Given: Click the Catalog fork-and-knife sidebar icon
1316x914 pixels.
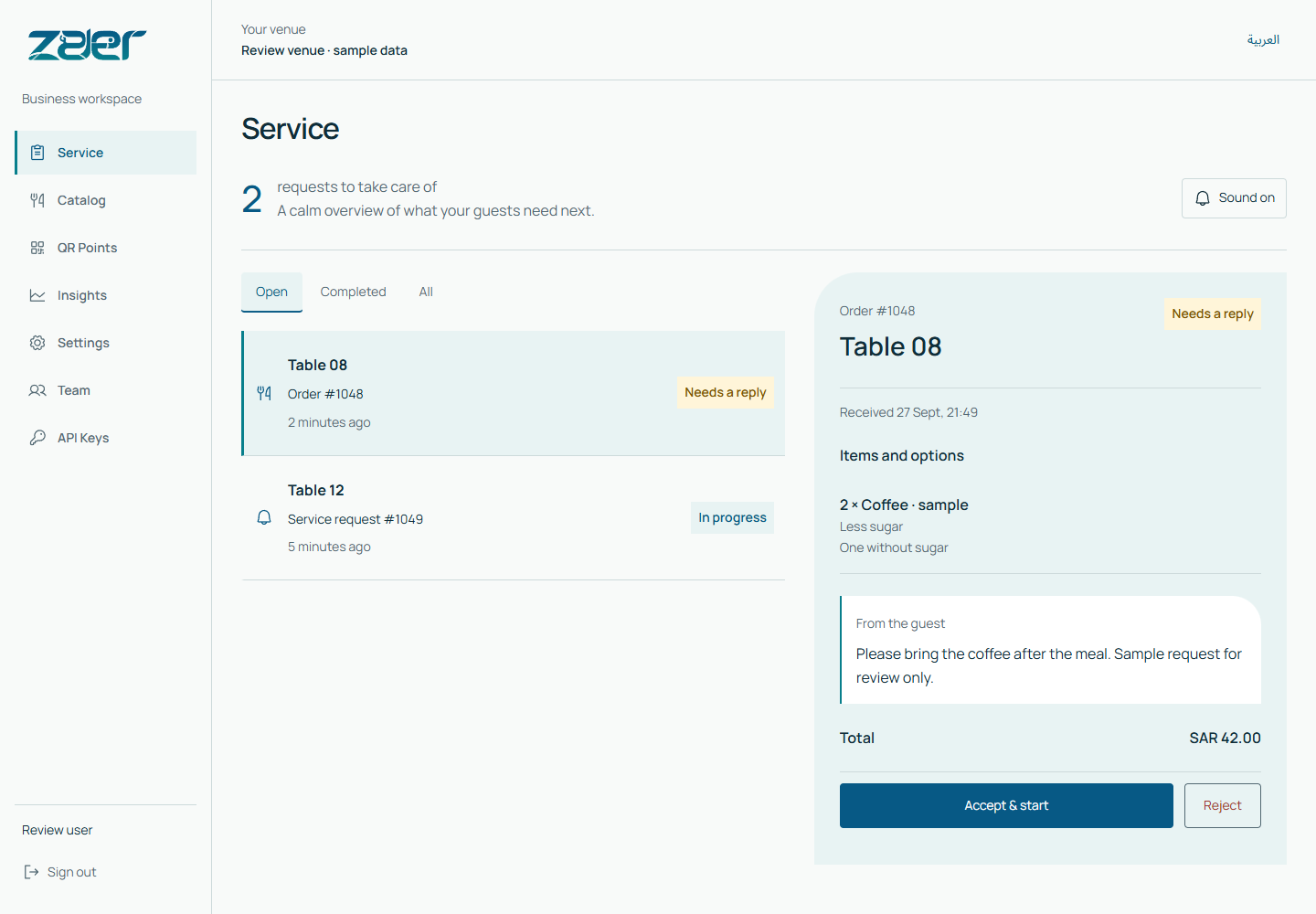Looking at the screenshot, I should point(37,200).
